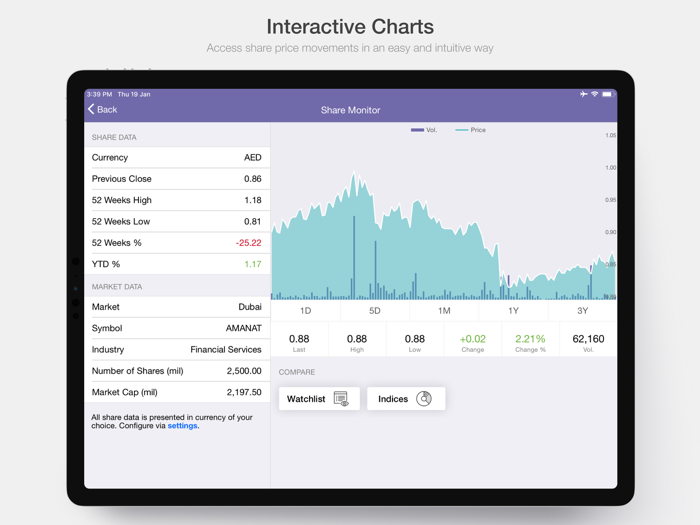Click the price peak on the area chart
Viewport: 700px width, 525px height.
pyautogui.click(x=354, y=174)
